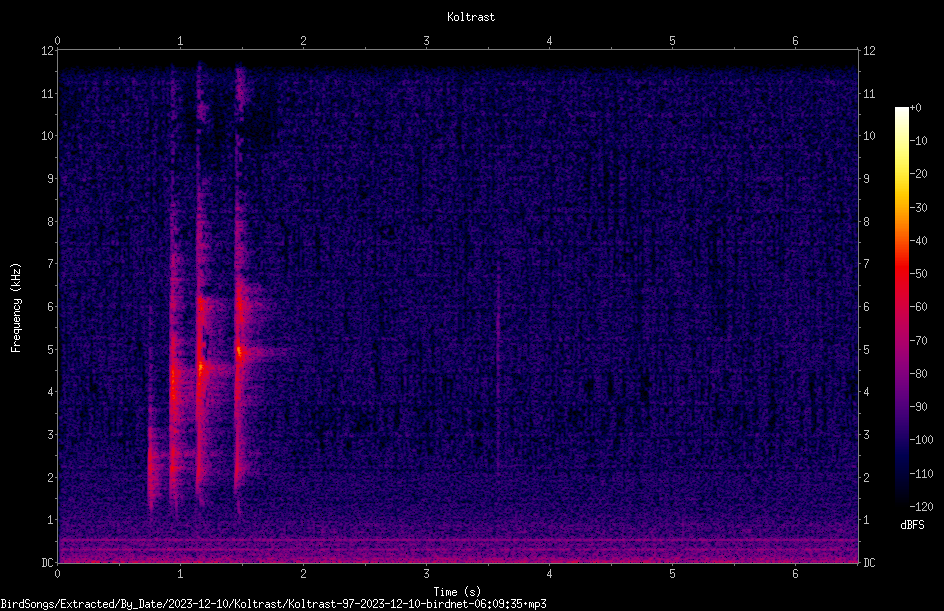Click the second chirp peak near 4.6 kHz
944x611 pixels.
coord(201,366)
